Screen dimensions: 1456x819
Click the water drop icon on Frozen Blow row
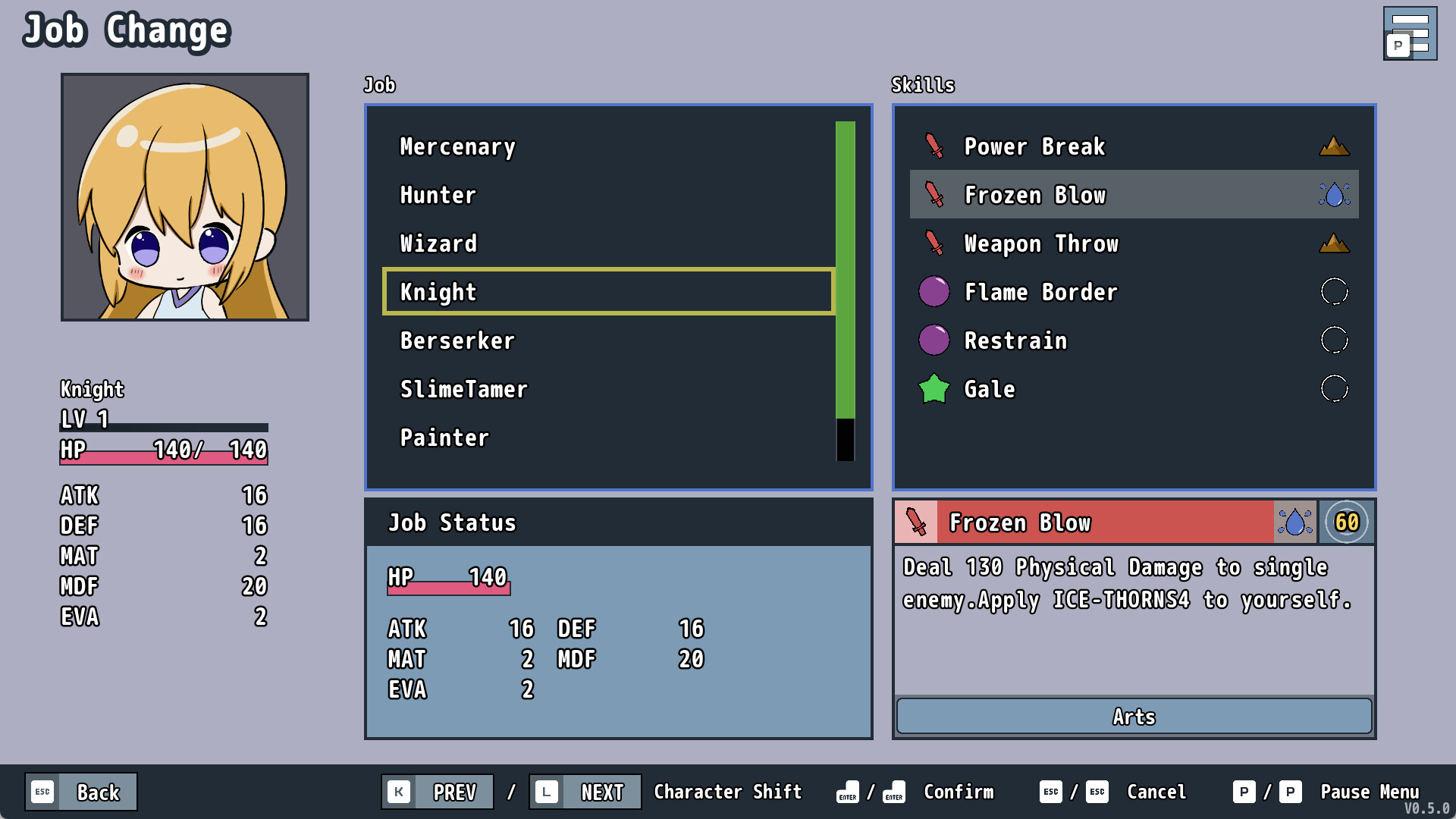coord(1334,195)
